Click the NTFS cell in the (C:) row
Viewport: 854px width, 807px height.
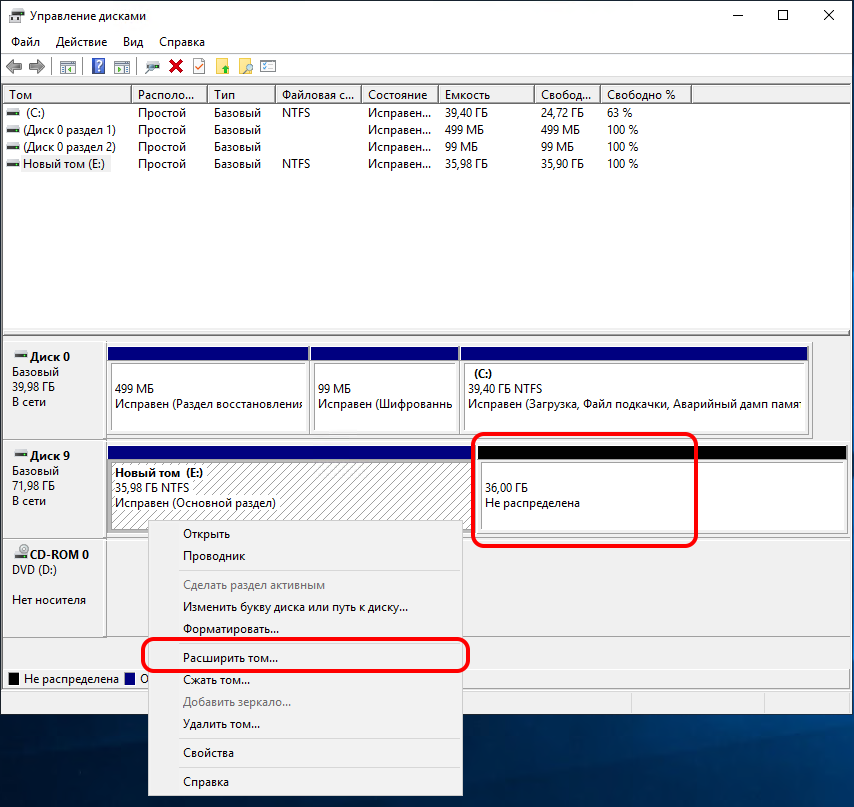click(x=296, y=113)
